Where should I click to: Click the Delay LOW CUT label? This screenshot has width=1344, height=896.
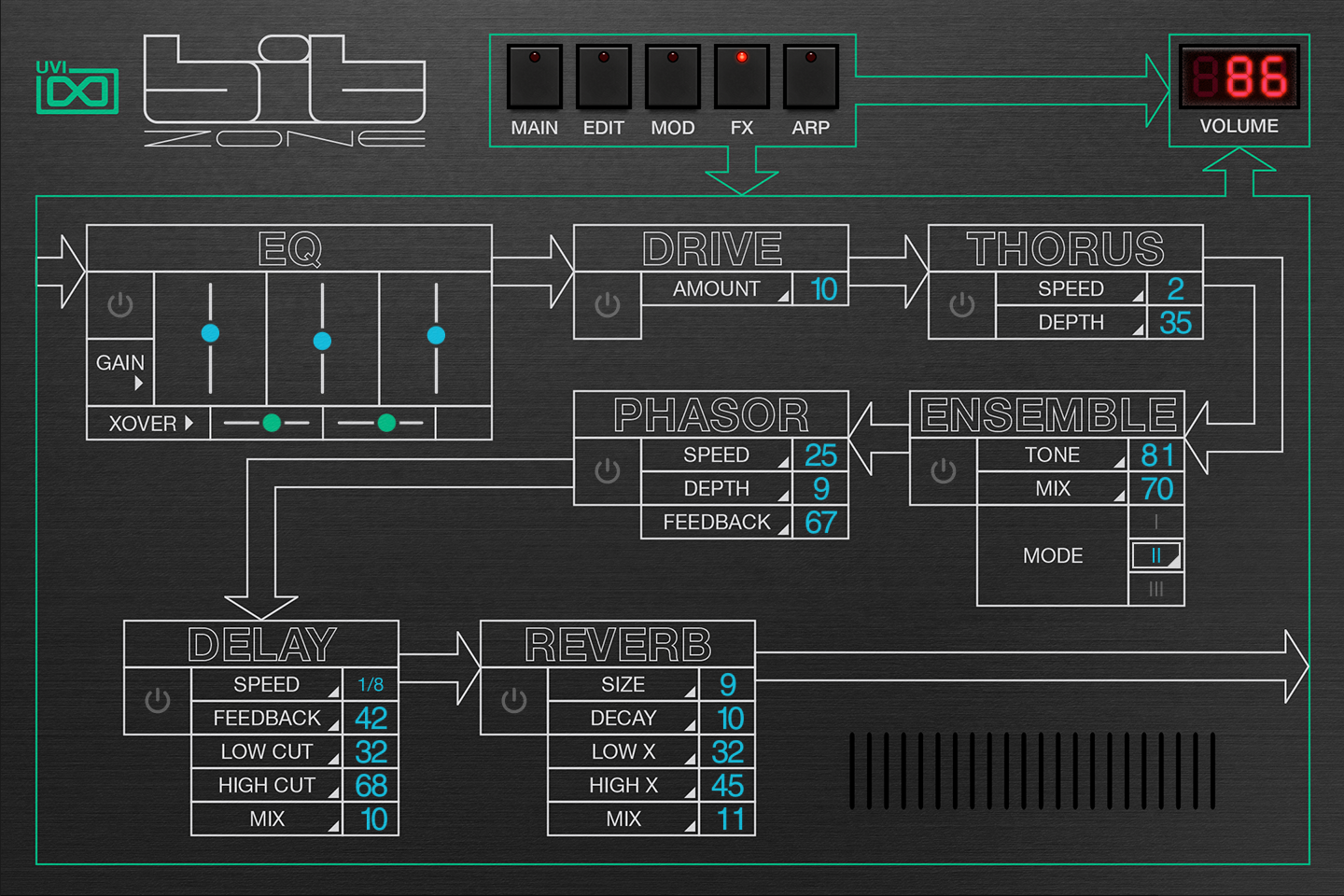[x=267, y=752]
